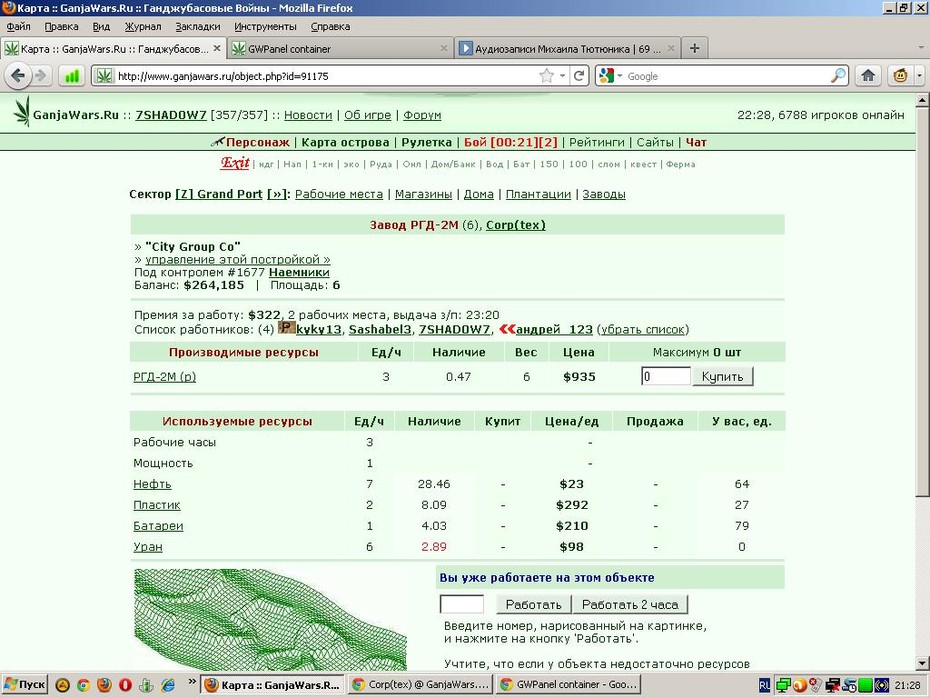
Task: Open worker андрей_123 profile
Action: point(554,329)
